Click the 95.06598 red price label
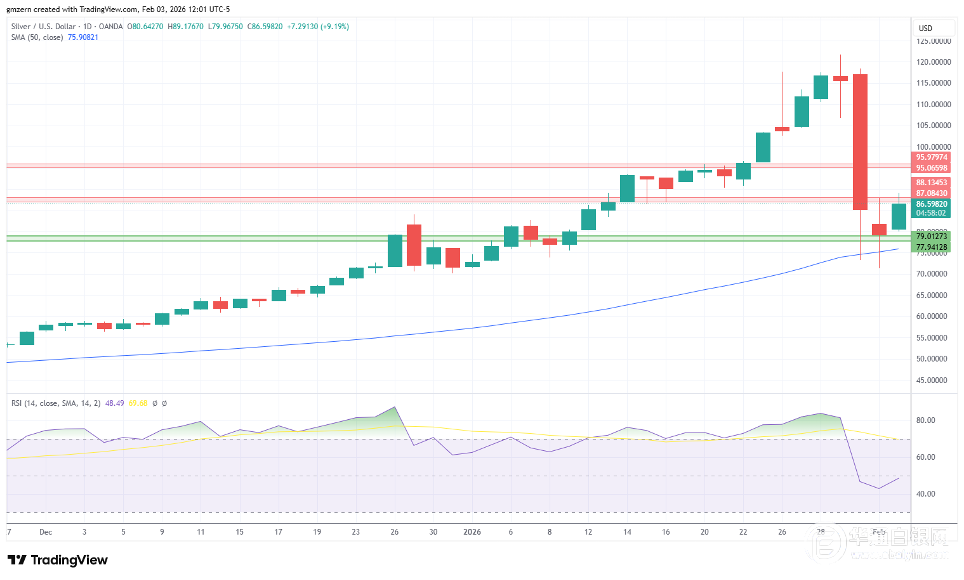 click(x=931, y=168)
